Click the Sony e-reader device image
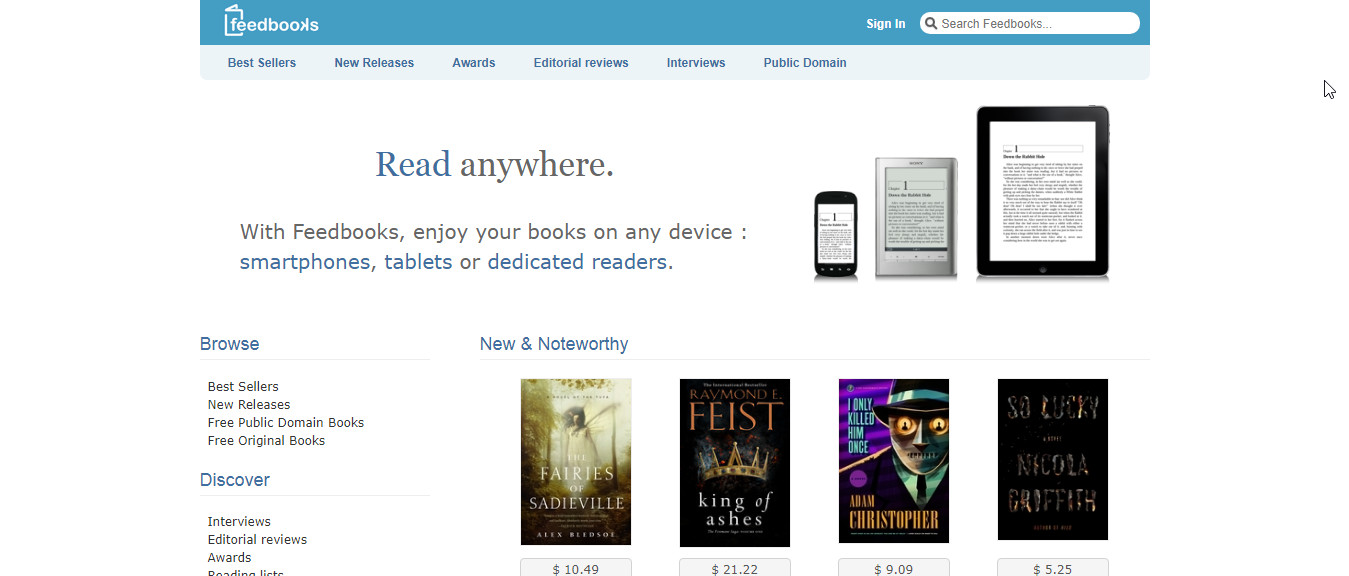 tap(916, 218)
